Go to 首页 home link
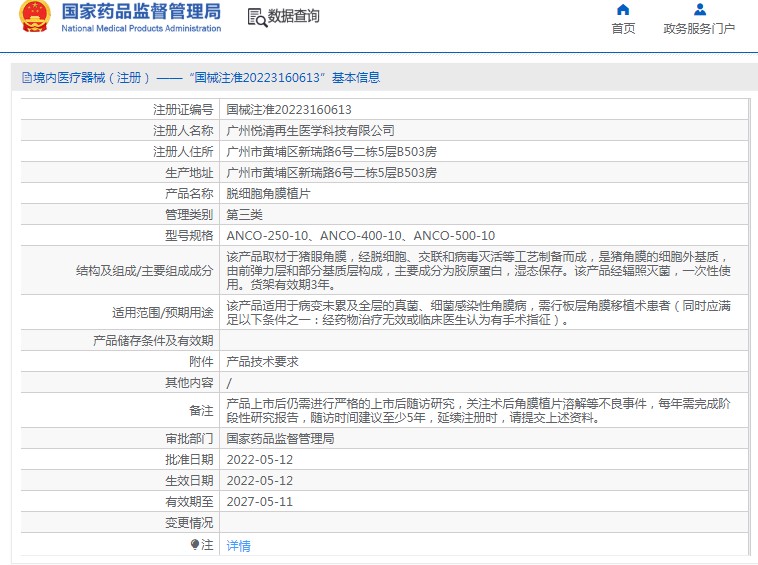Image resolution: width=758 pixels, height=565 pixels. (x=623, y=29)
